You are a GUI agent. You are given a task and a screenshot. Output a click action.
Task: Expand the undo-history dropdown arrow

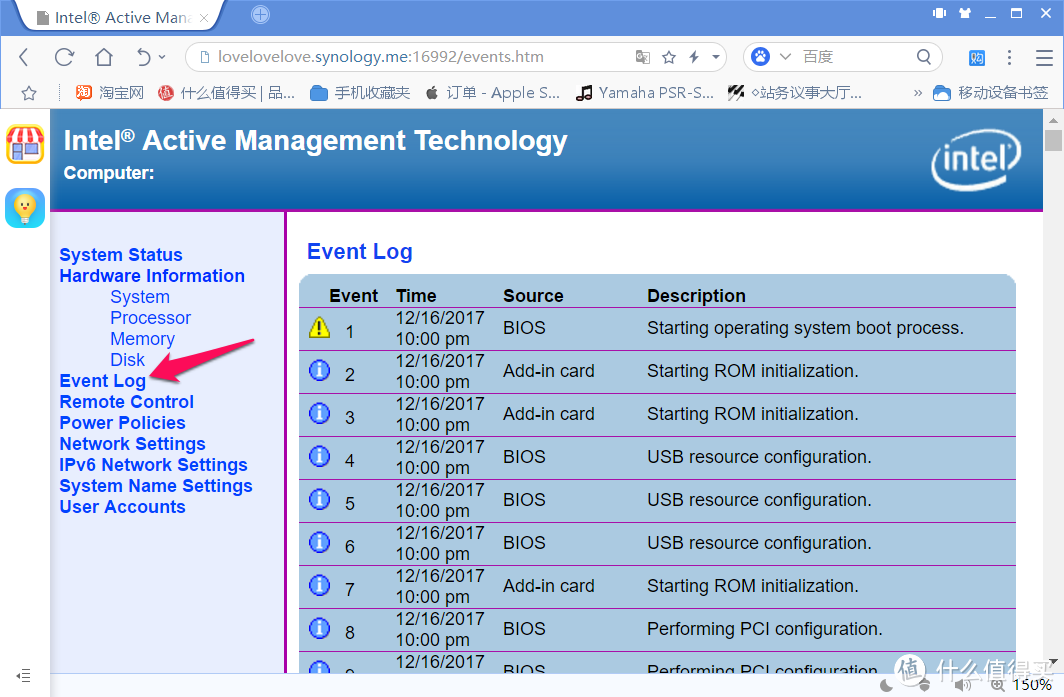click(163, 57)
